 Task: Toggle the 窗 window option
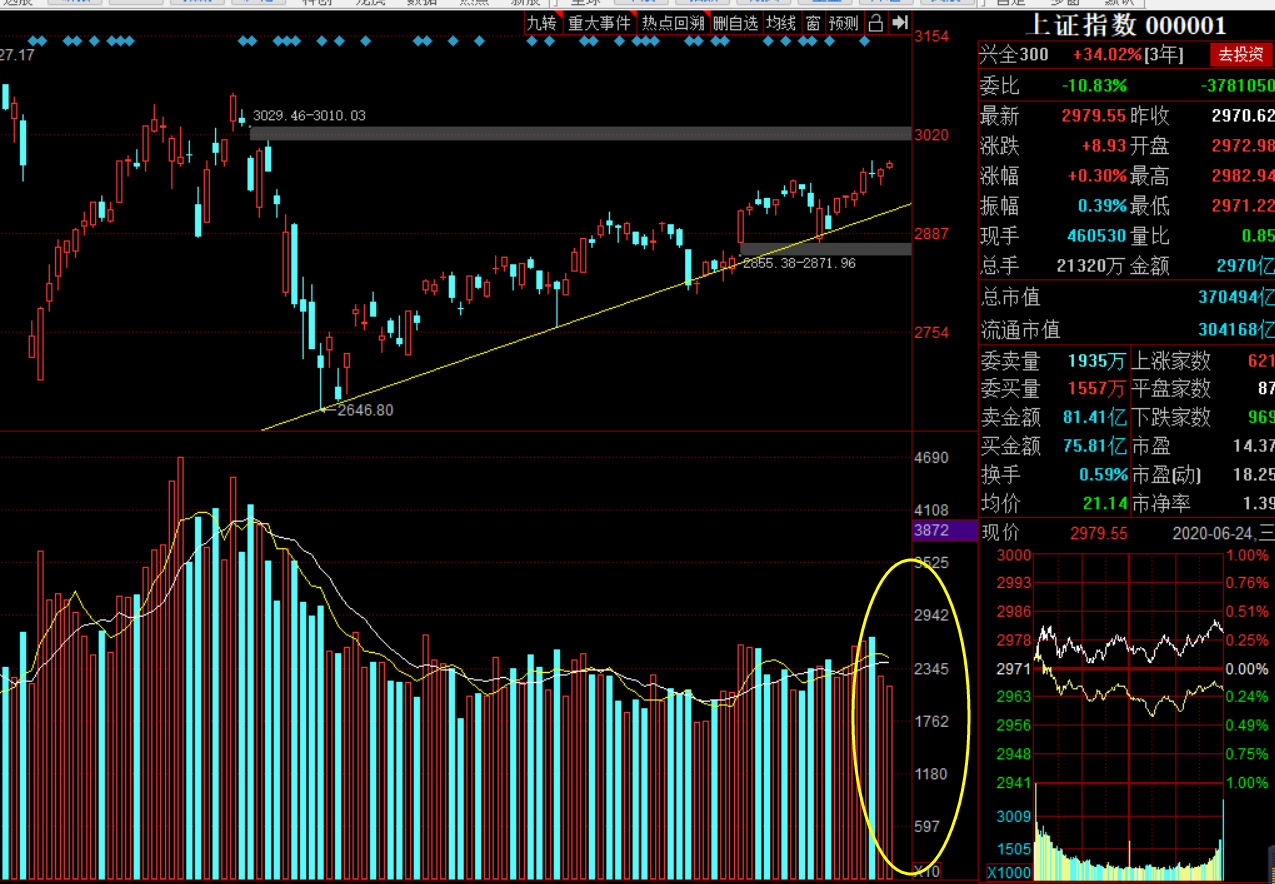[x=813, y=22]
